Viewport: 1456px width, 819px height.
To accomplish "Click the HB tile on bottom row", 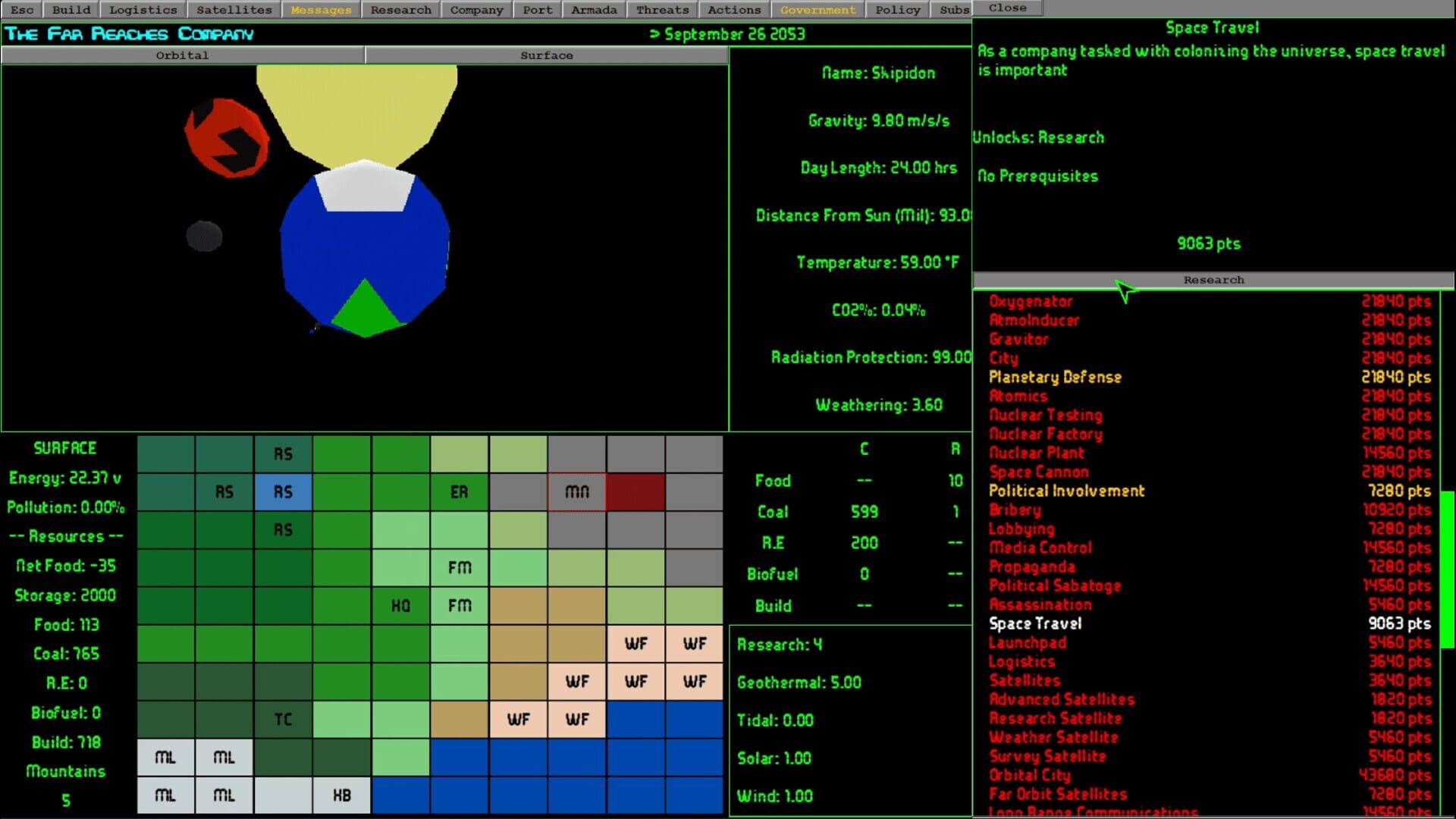I will [341, 795].
